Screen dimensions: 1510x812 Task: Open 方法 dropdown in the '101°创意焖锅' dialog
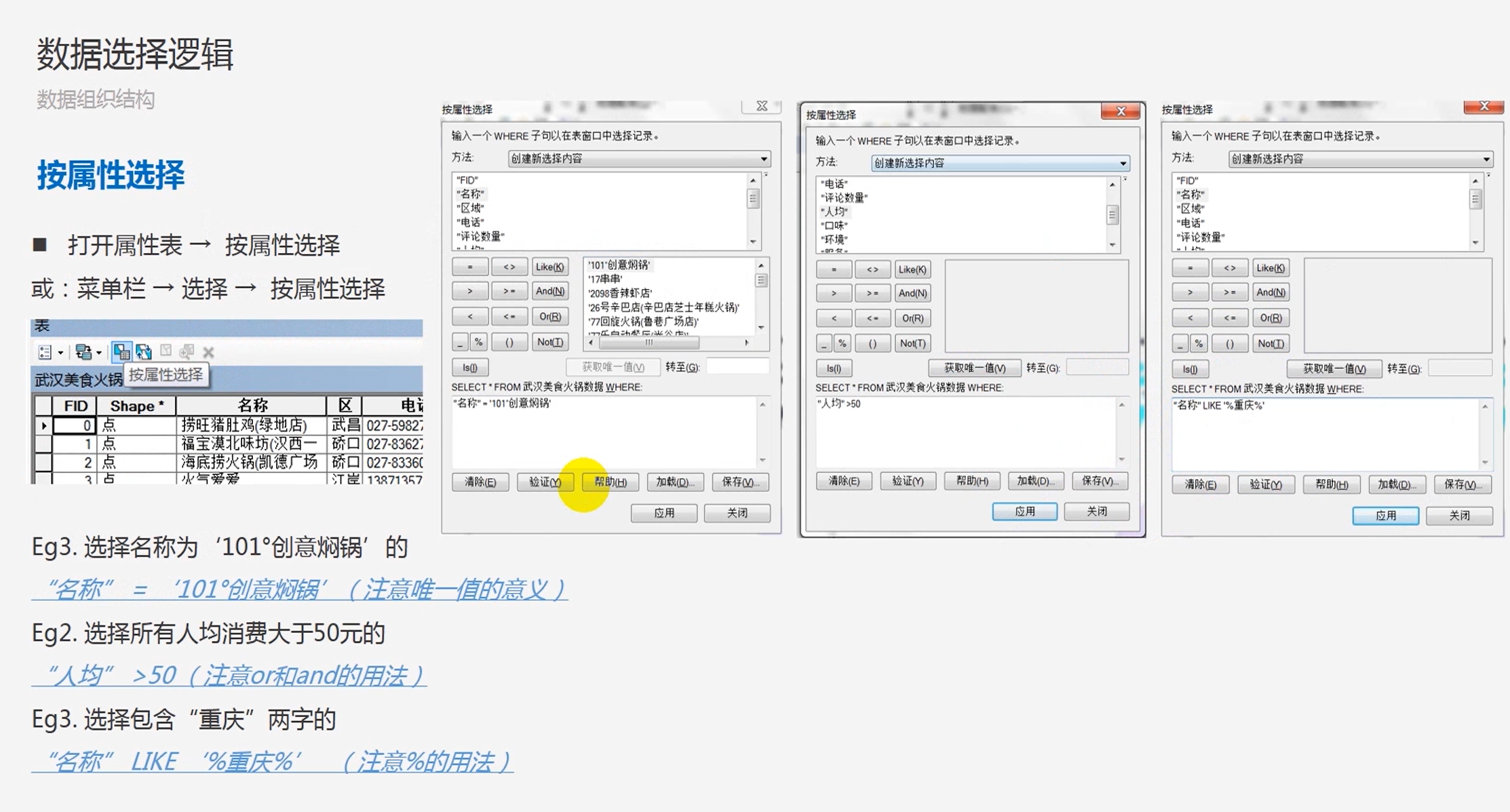point(639,159)
